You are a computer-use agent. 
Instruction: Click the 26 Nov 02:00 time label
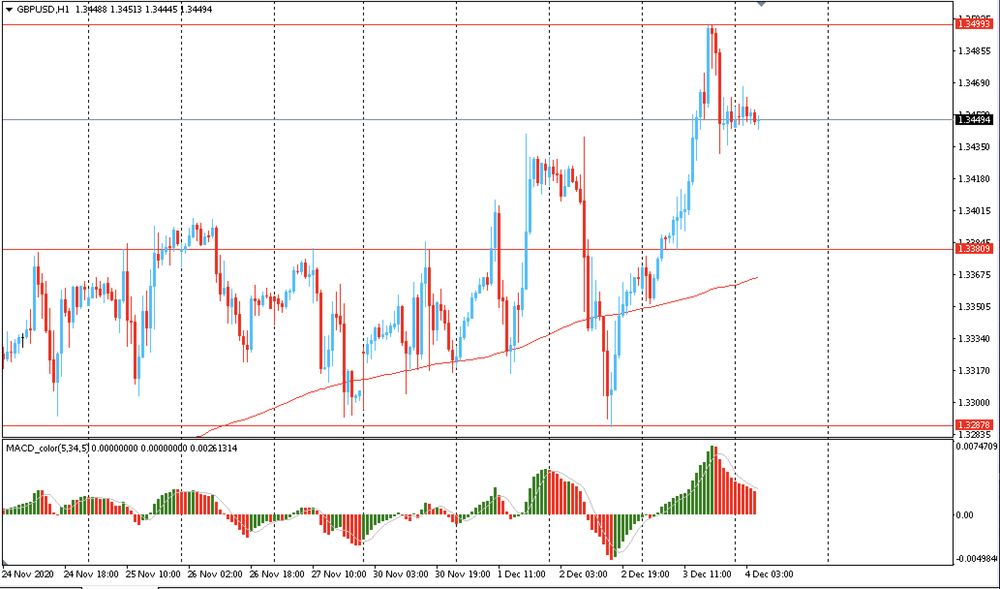pos(213,573)
